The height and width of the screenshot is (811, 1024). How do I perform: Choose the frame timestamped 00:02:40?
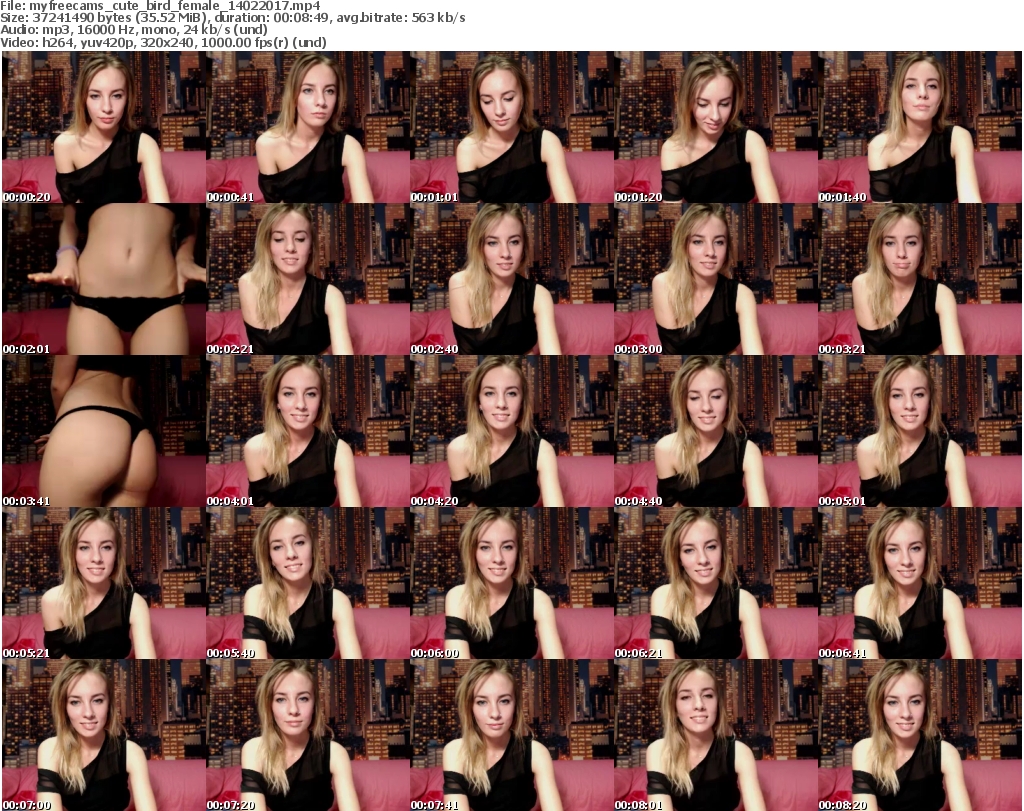coord(512,279)
